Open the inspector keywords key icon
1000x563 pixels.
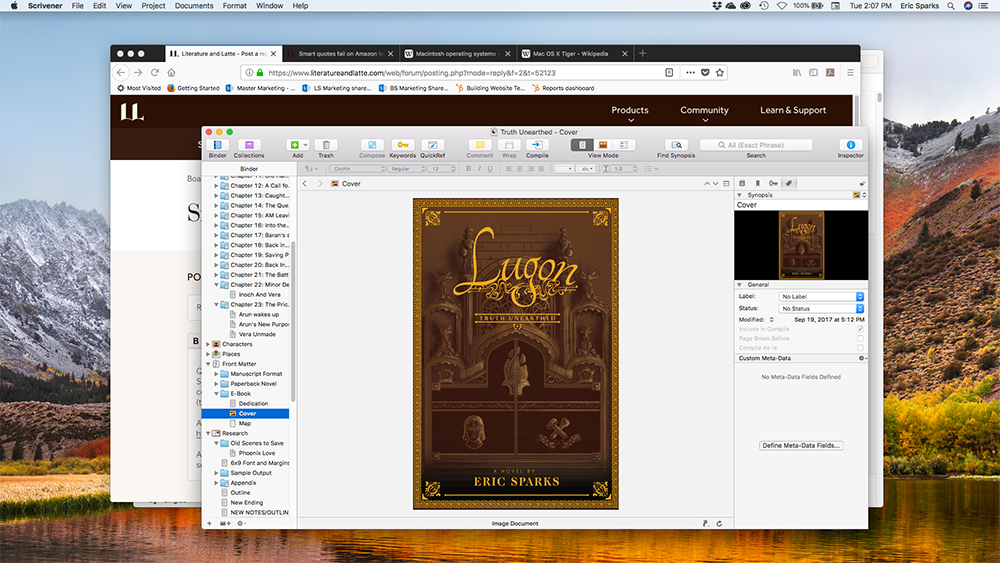[x=773, y=184]
